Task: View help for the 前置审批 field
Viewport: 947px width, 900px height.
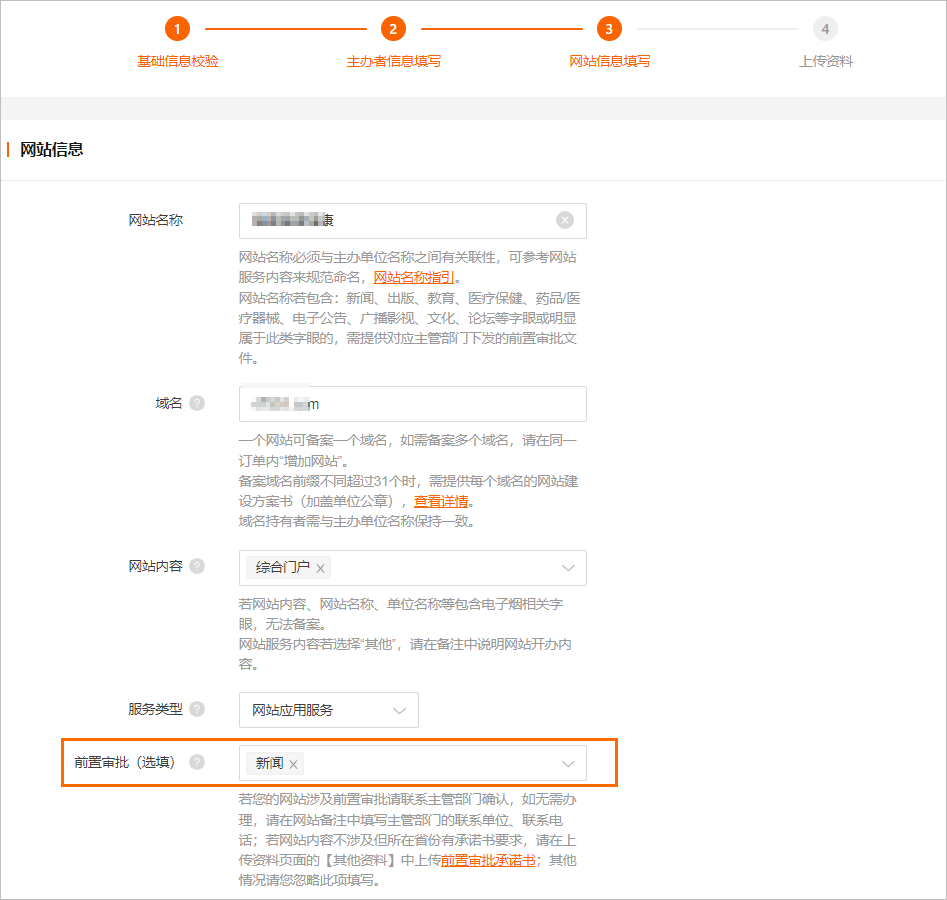Action: pyautogui.click(x=196, y=761)
